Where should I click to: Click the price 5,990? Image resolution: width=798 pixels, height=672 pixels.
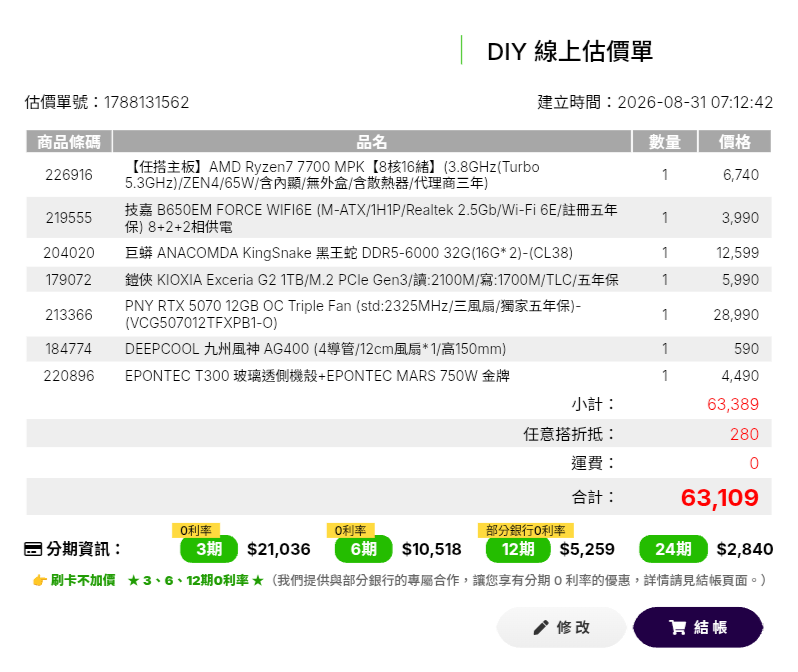point(740,280)
